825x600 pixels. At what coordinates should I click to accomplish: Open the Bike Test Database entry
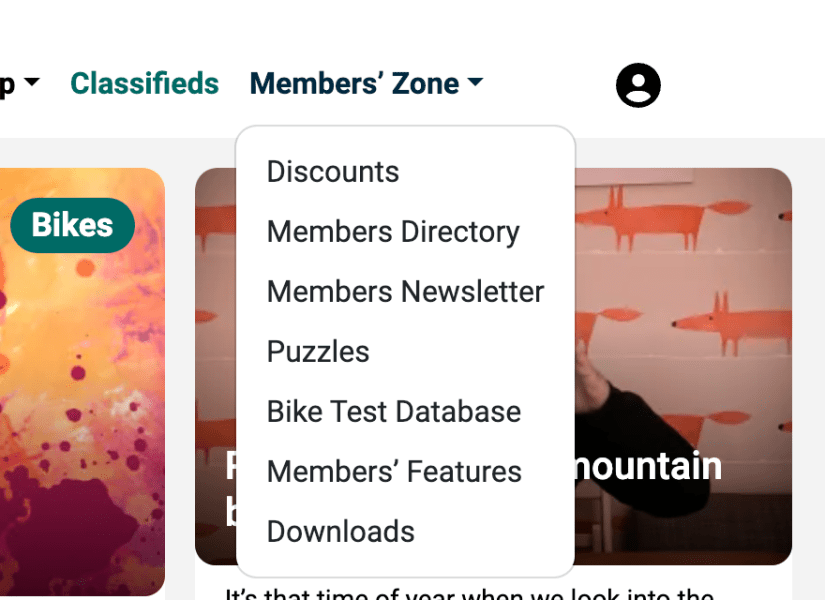(x=394, y=412)
